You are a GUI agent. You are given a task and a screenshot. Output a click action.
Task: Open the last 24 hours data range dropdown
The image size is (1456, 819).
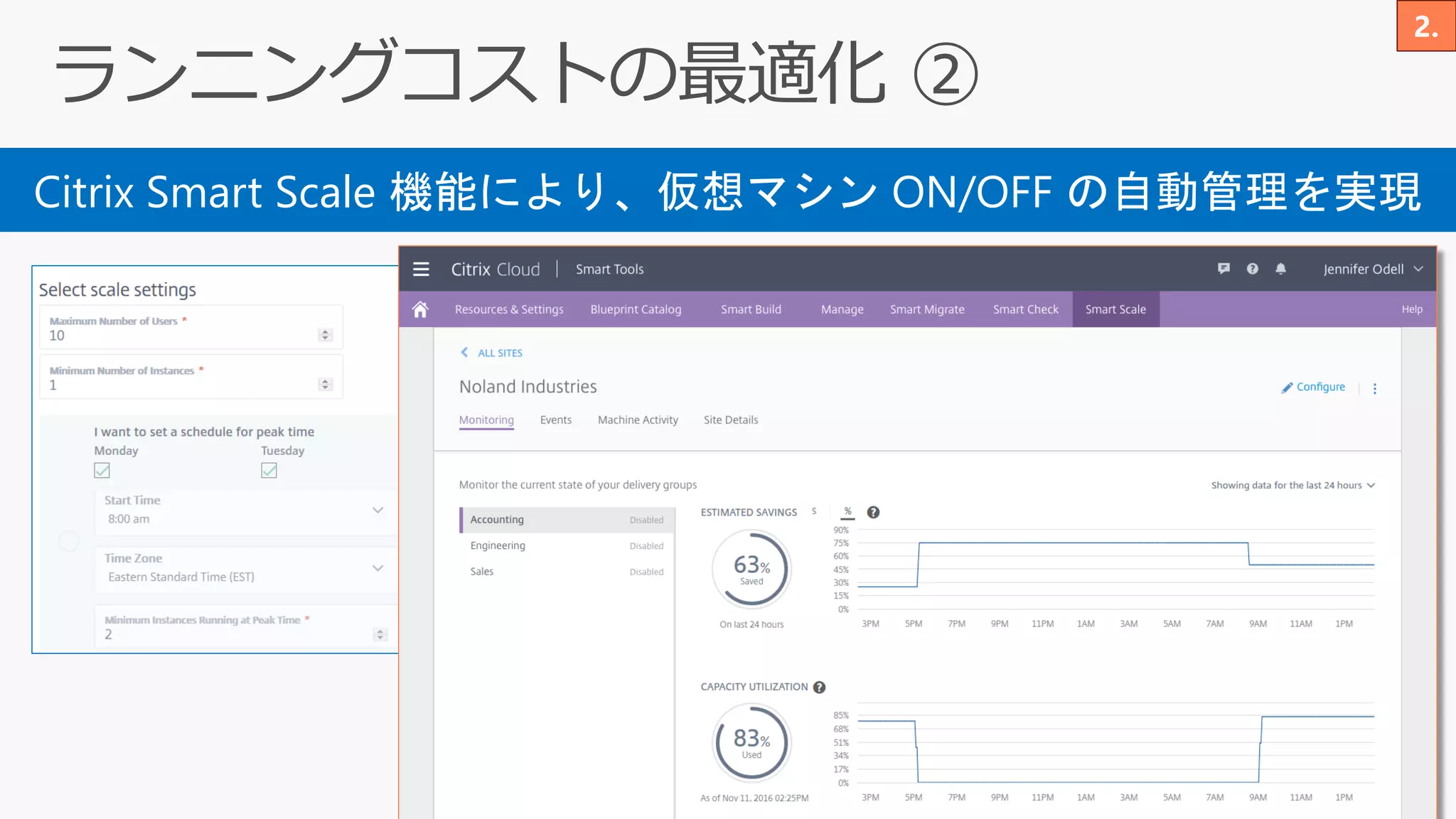pyautogui.click(x=1293, y=486)
